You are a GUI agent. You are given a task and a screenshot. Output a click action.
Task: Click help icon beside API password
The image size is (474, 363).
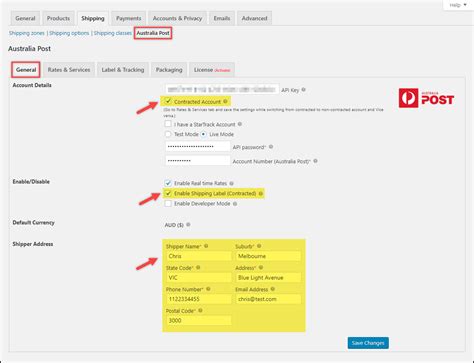[x=271, y=147]
